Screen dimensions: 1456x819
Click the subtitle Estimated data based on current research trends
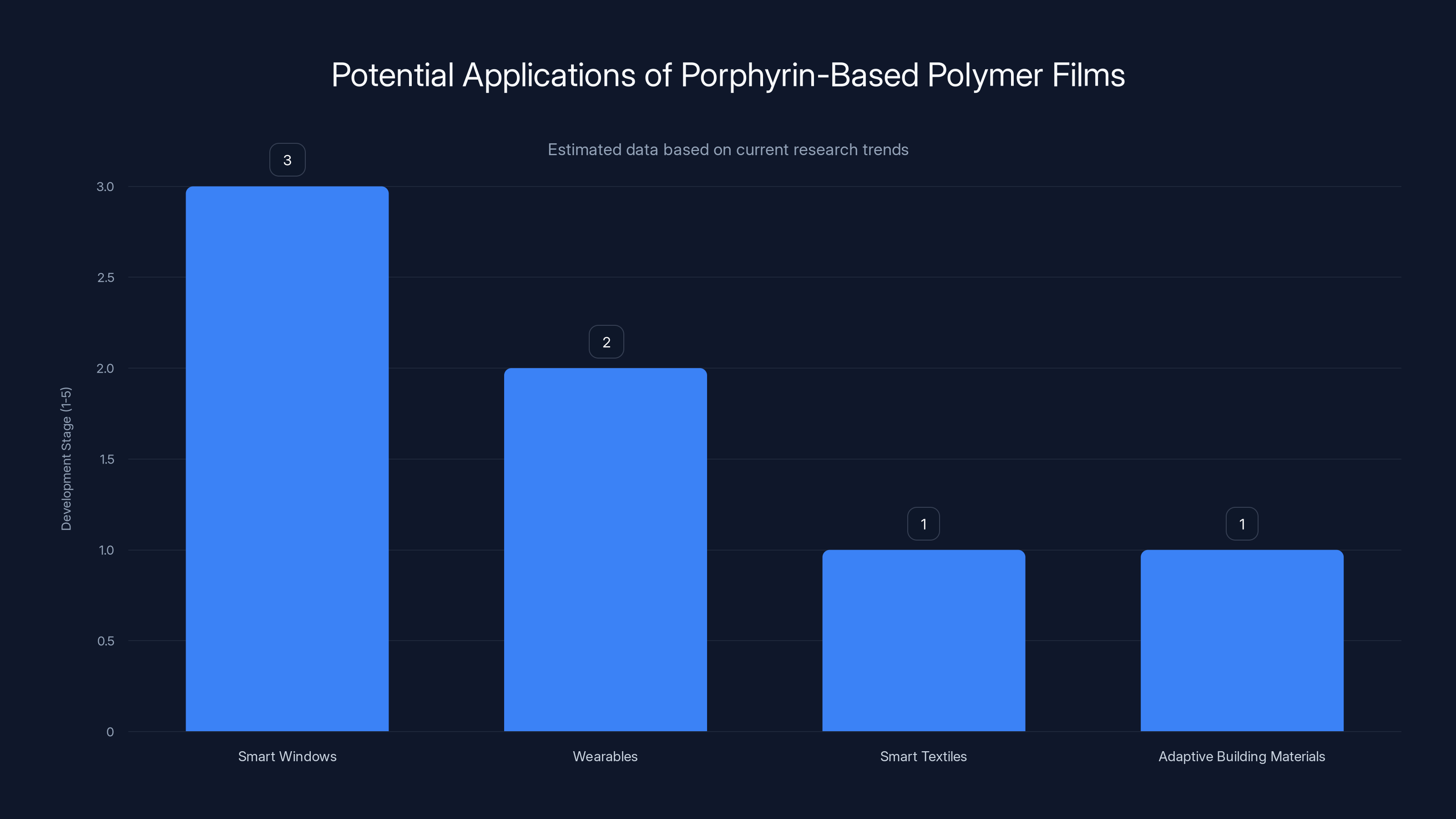pyautogui.click(x=728, y=150)
